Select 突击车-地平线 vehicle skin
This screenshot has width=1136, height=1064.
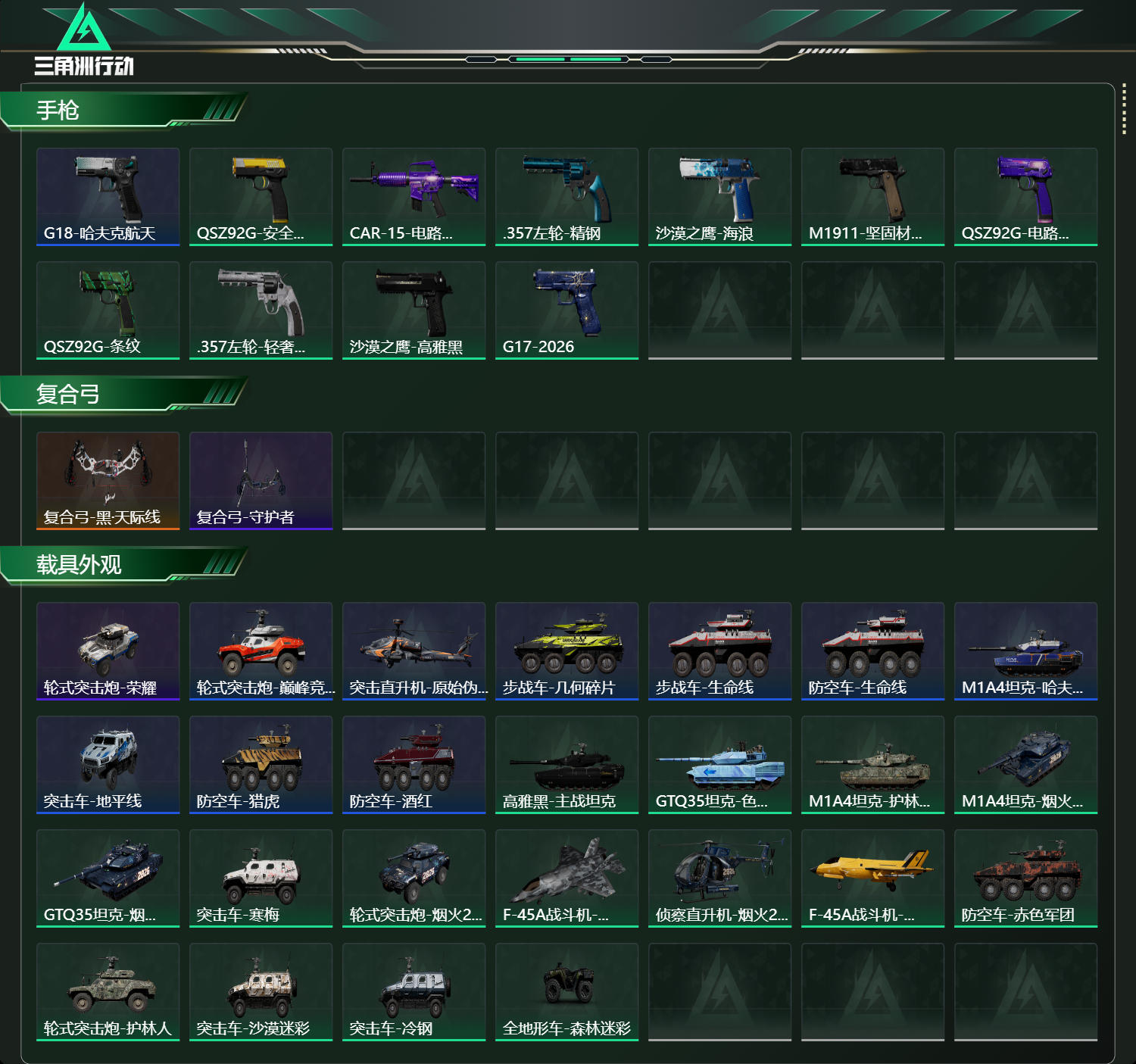pyautogui.click(x=108, y=765)
